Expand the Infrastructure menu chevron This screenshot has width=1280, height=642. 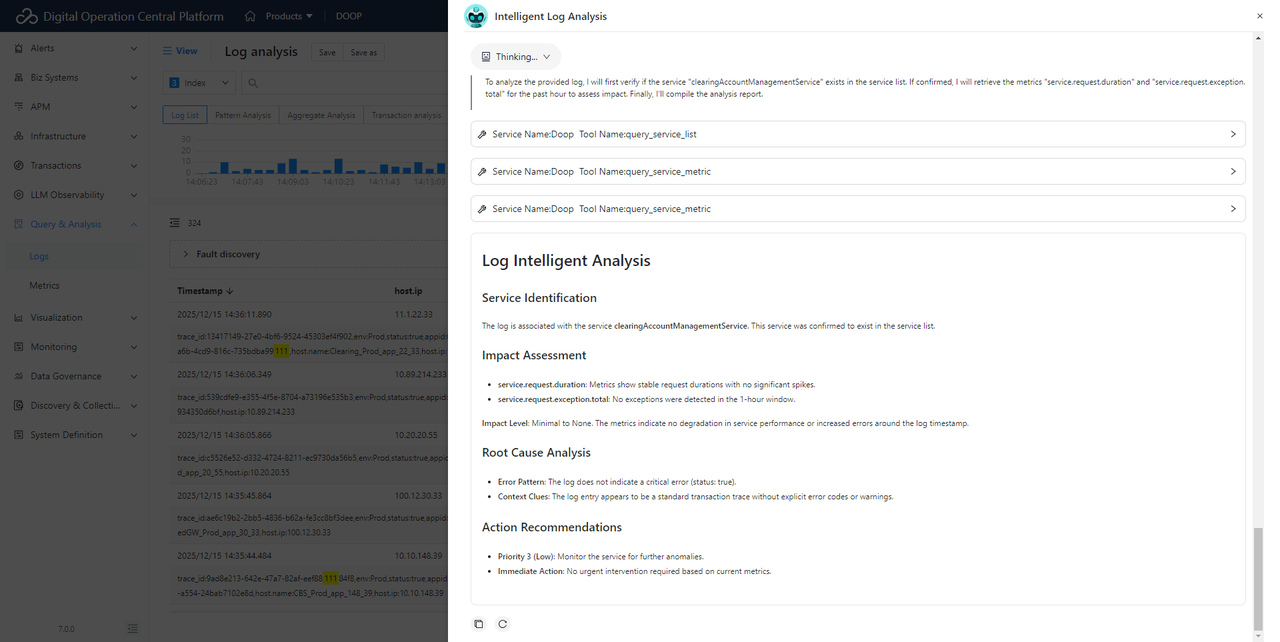134,136
